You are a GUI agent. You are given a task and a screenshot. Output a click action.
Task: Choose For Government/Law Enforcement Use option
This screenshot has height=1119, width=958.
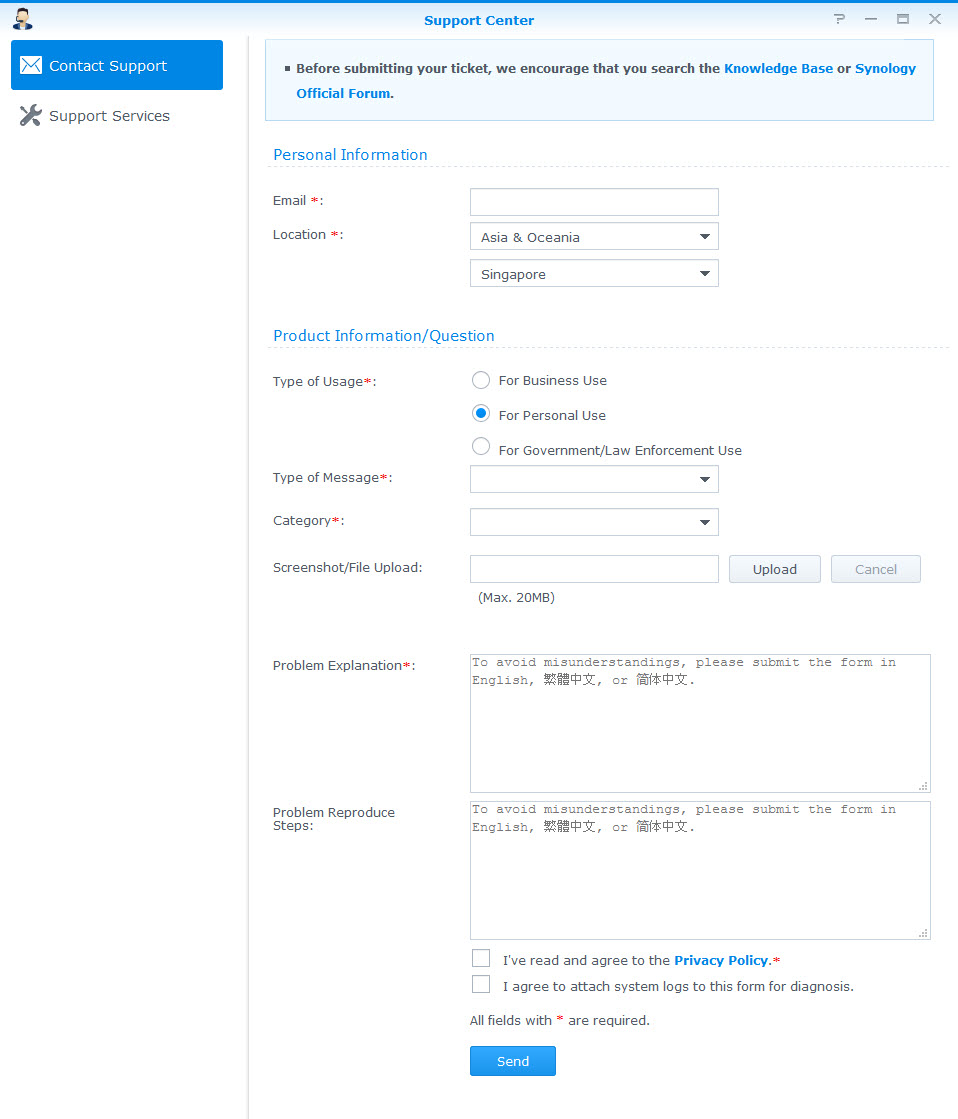(481, 447)
